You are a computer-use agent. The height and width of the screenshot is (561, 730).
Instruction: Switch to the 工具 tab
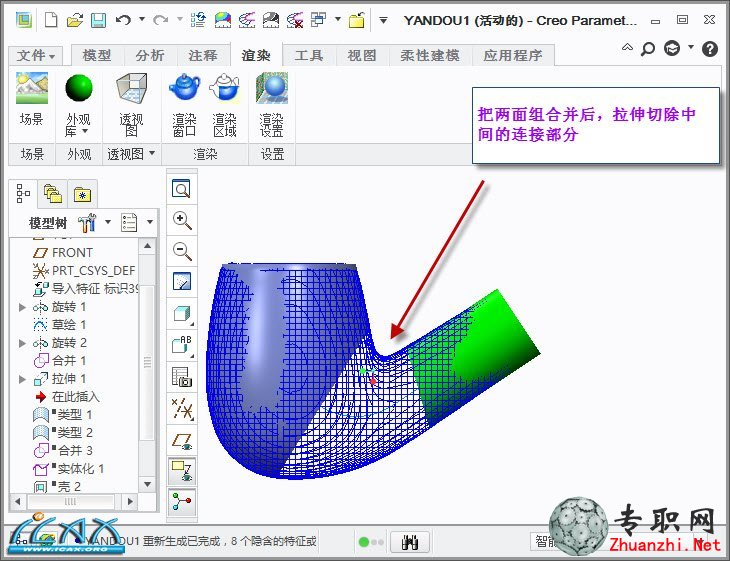pos(309,55)
